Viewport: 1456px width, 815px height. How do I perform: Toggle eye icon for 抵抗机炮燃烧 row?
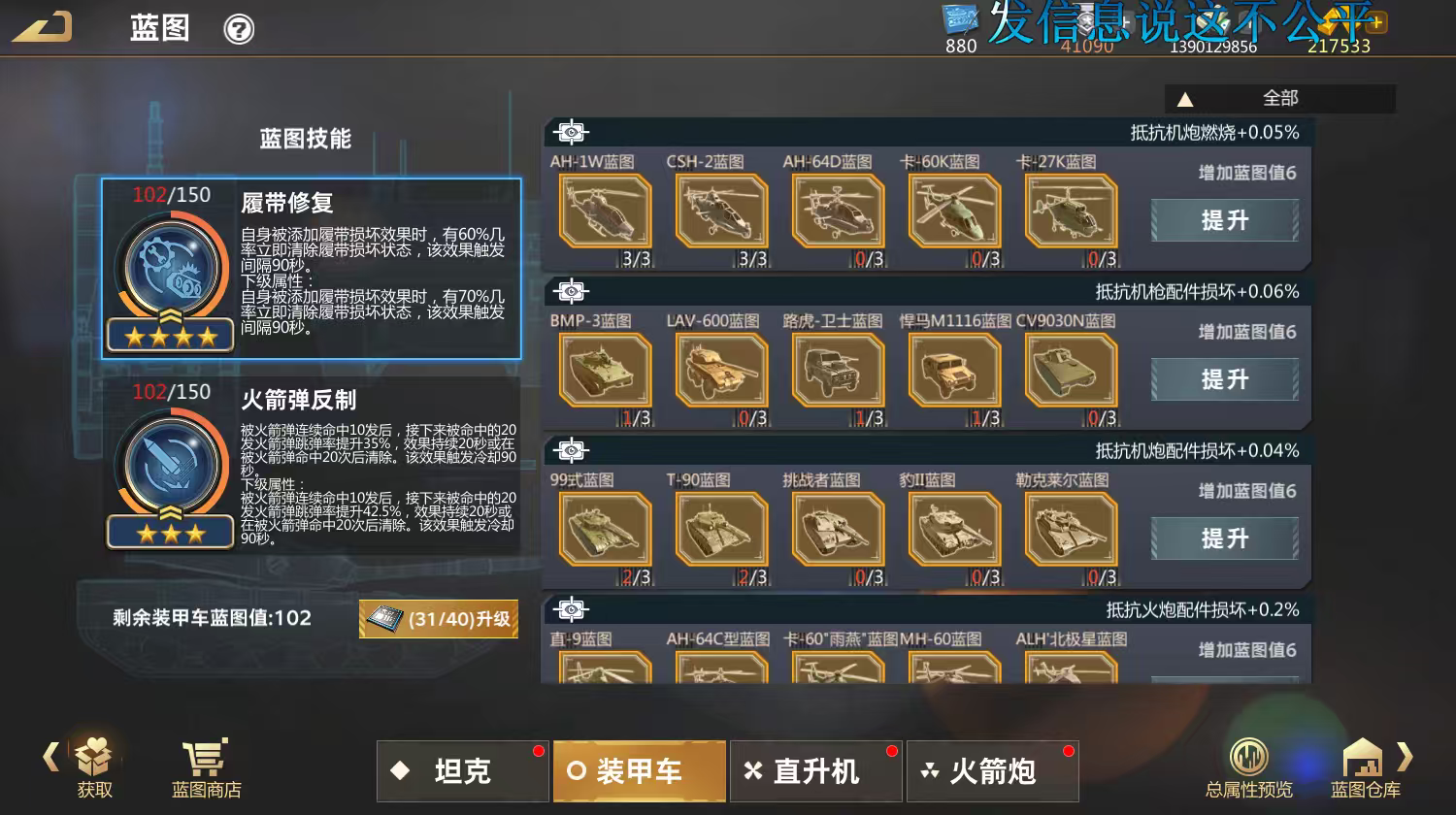(572, 132)
